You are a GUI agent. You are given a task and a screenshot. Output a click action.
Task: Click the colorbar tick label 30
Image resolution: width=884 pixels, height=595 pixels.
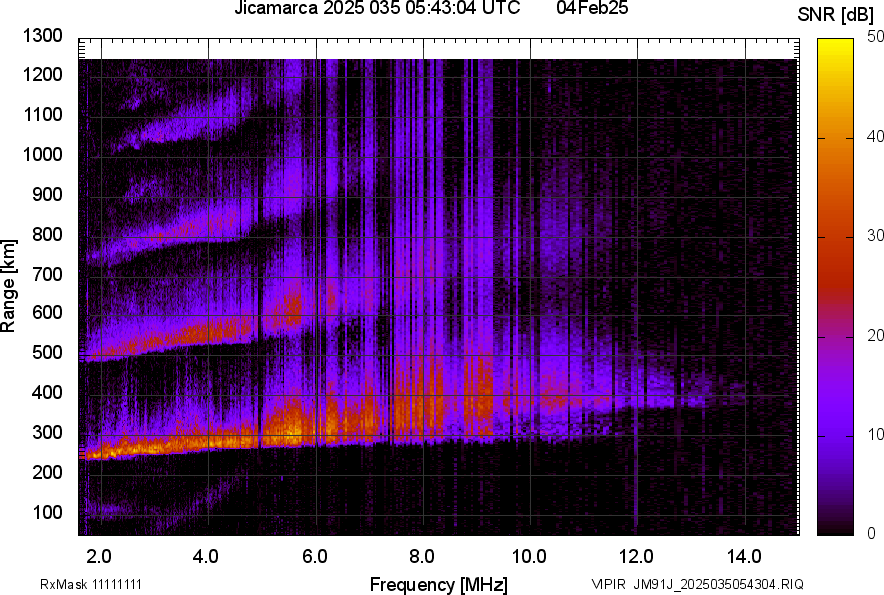coord(876,236)
